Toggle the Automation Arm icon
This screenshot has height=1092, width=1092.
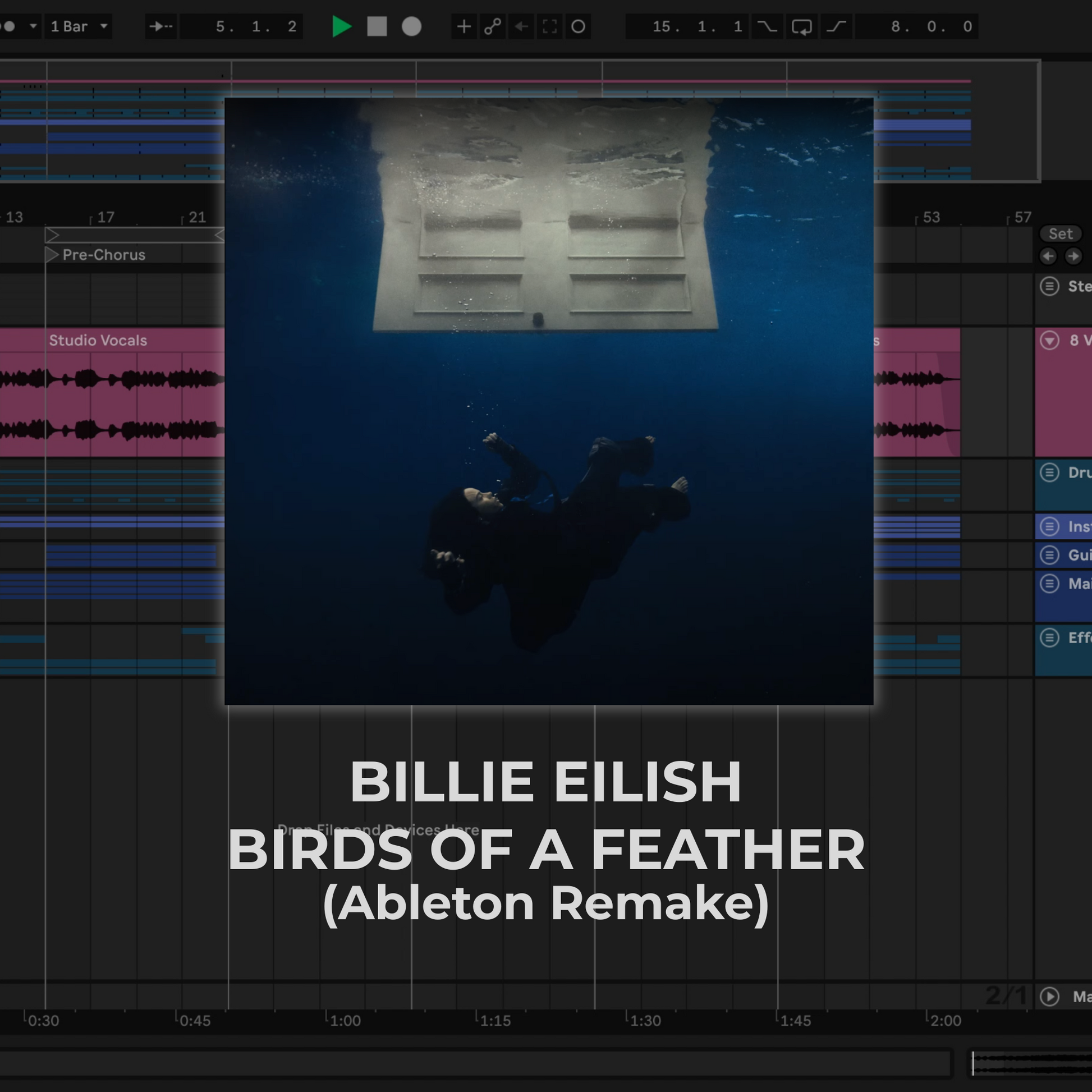point(492,26)
